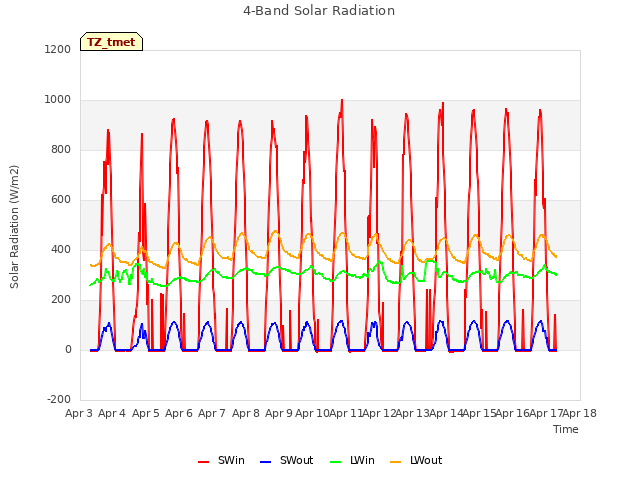Image resolution: width=640 pixels, height=480 pixels.
Task: Click the Apr 8 x-axis label
Action: coord(246,413)
